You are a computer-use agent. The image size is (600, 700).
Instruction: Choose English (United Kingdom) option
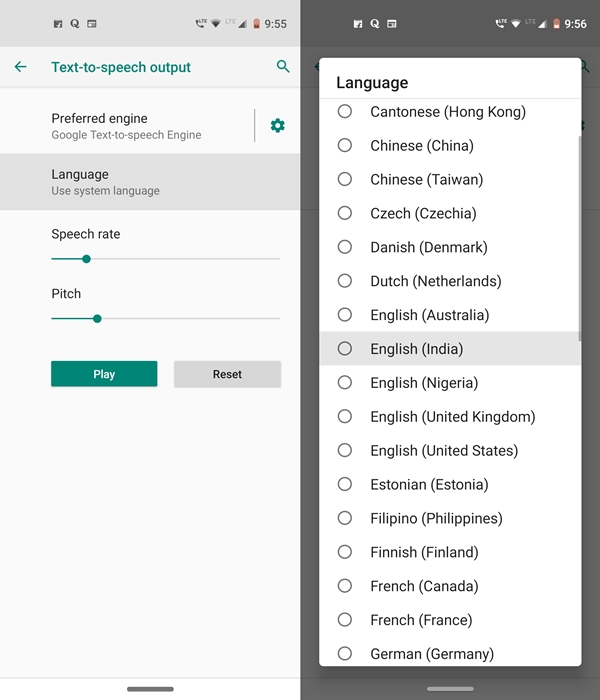click(x=450, y=417)
